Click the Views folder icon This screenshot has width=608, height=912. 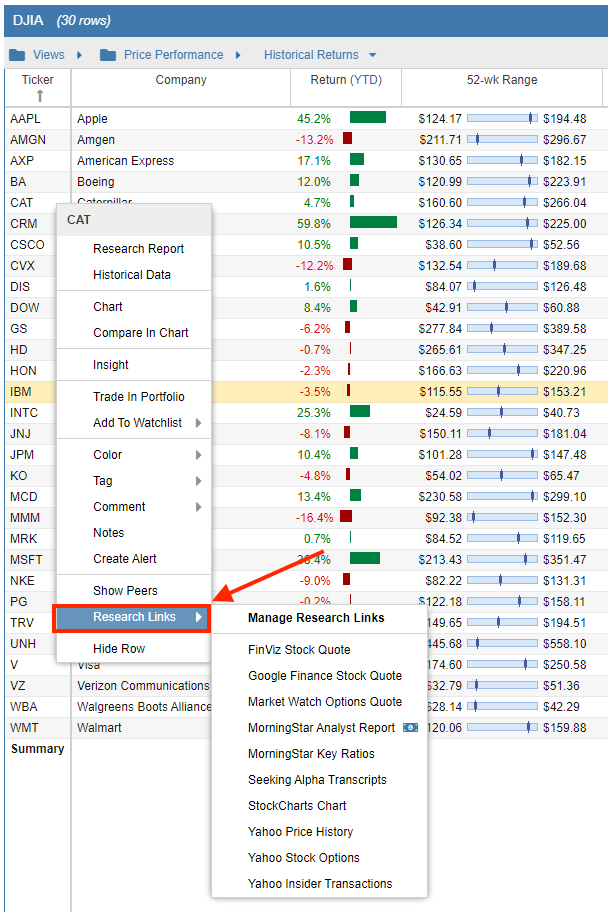(x=17, y=55)
